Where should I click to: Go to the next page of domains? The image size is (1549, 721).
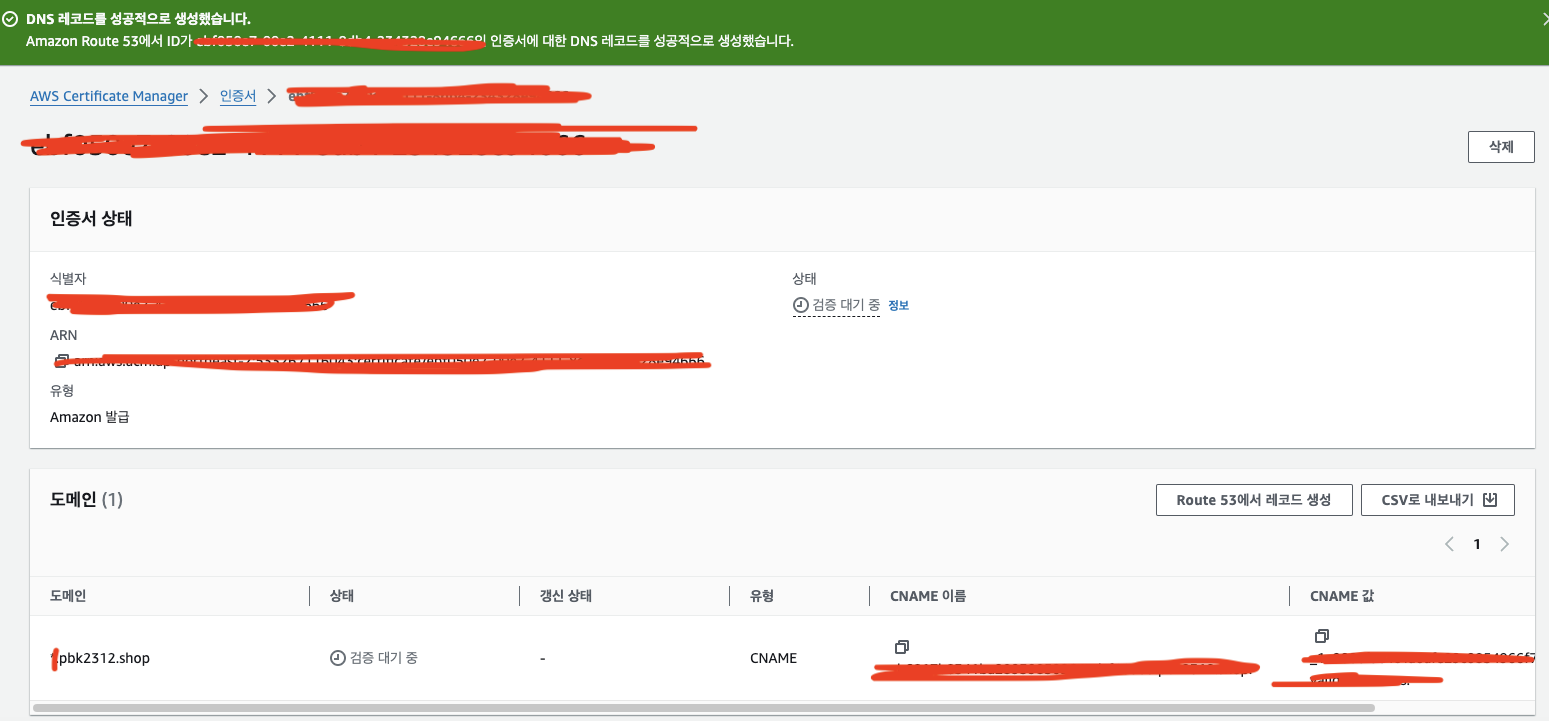coord(1504,544)
